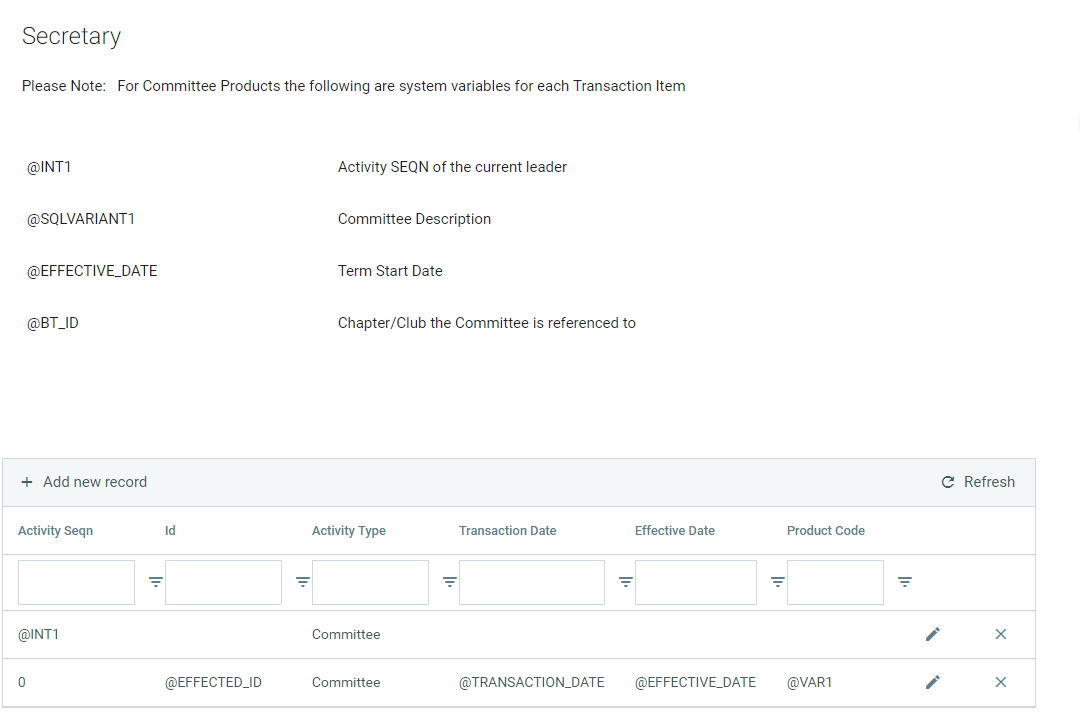1080x721 pixels.
Task: Focus the Activity Seqn filter input
Action: pyautogui.click(x=76, y=582)
